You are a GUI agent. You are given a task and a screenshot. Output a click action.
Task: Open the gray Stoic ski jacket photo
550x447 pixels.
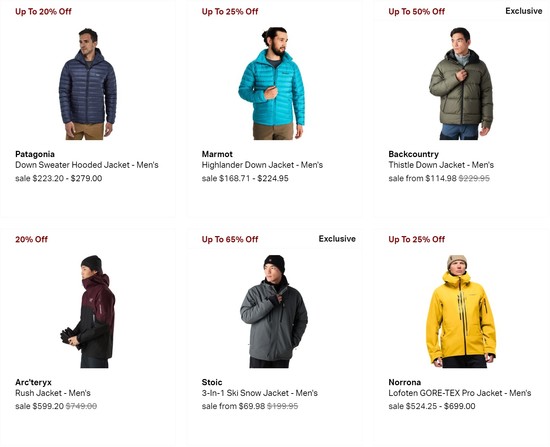pyautogui.click(x=274, y=312)
